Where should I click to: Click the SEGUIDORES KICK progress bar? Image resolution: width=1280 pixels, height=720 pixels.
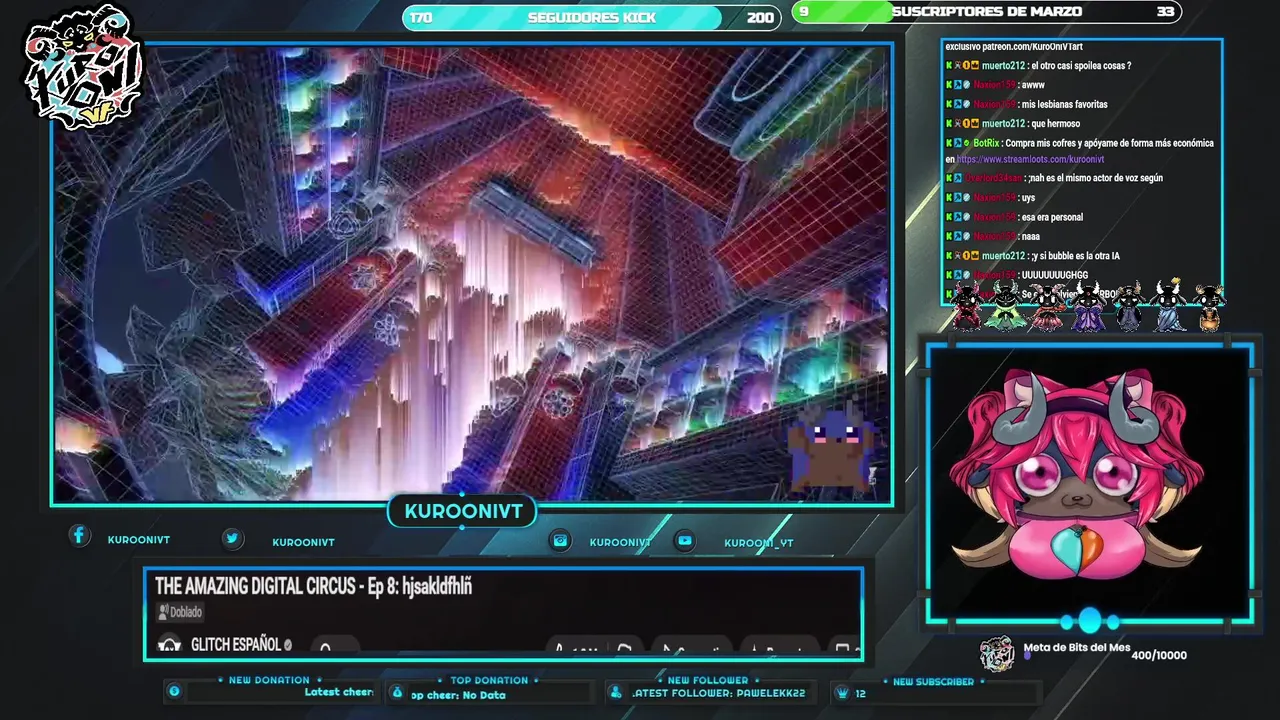click(591, 17)
